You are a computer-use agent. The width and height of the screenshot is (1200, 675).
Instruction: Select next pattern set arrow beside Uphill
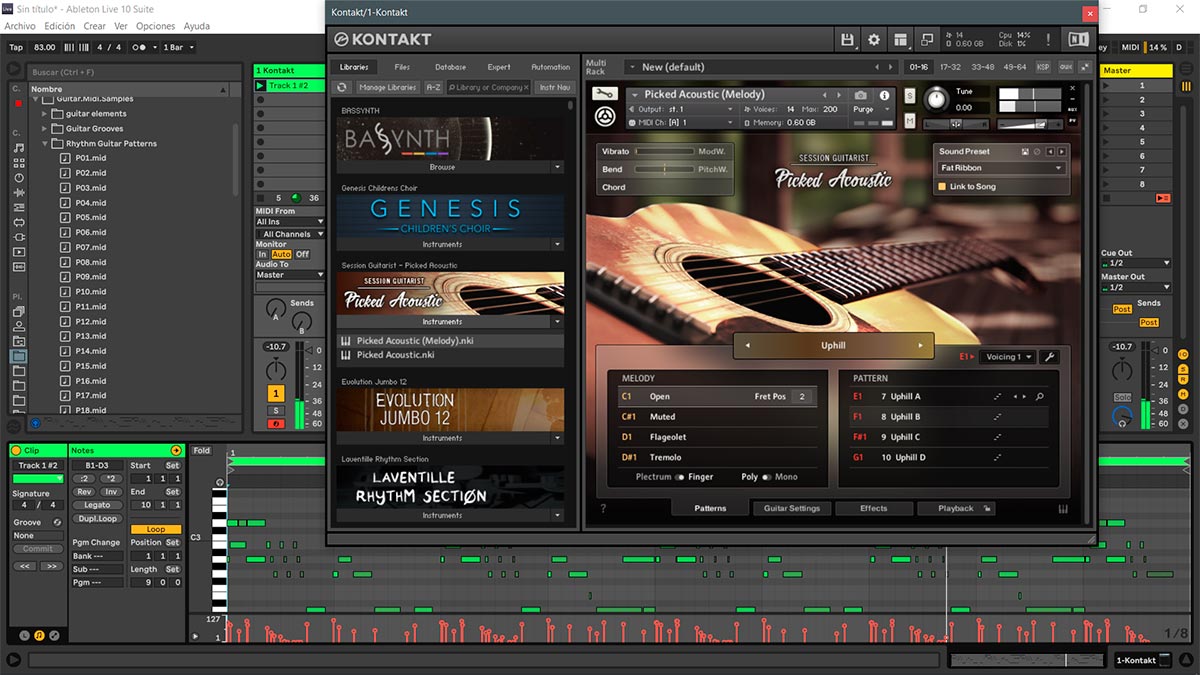[921, 346]
